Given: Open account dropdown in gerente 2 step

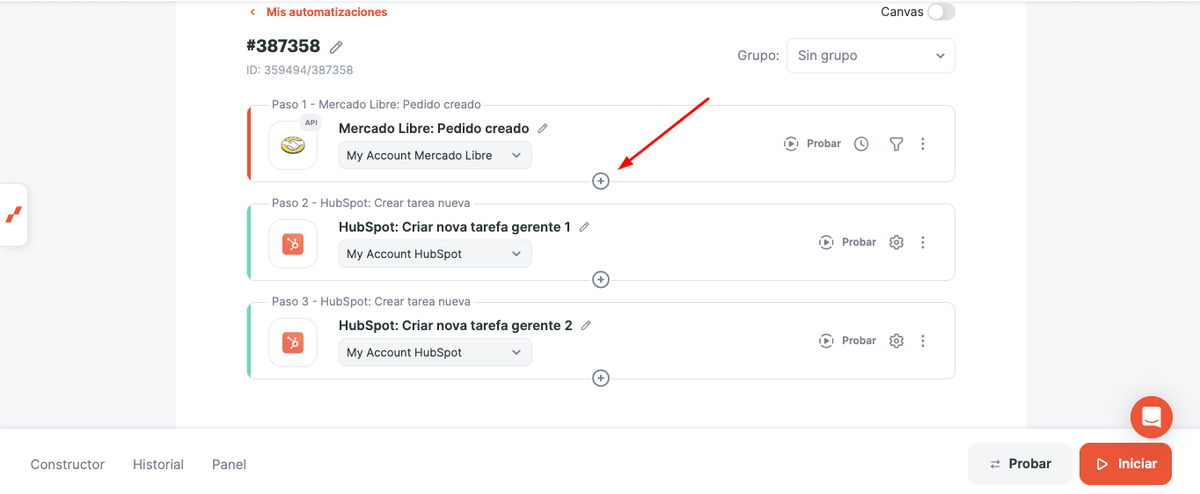Looking at the screenshot, I should click(x=435, y=352).
